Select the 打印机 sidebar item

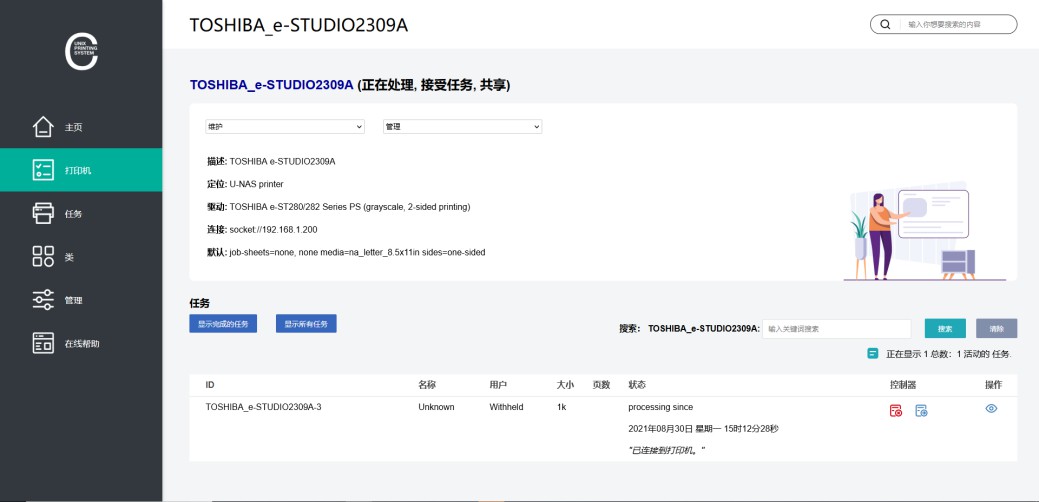(x=81, y=170)
